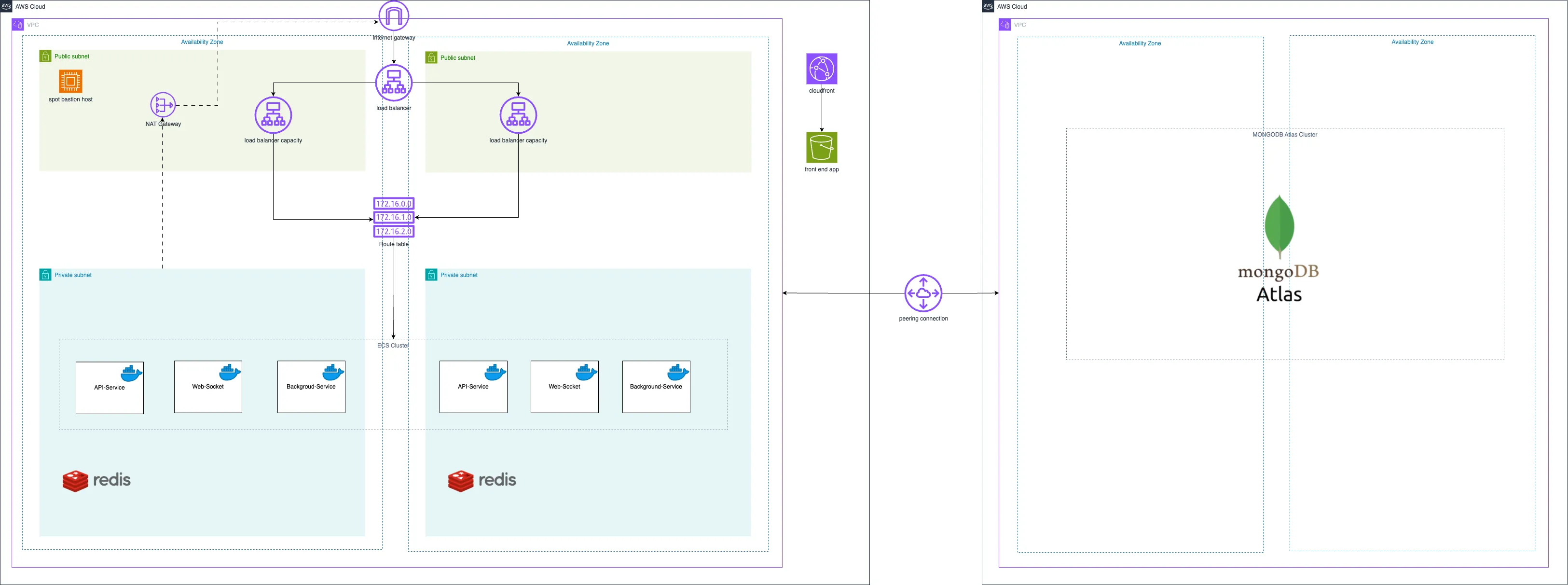The image size is (1568, 585).
Task: Click the Docker whale on left API-Service
Action: (x=132, y=372)
